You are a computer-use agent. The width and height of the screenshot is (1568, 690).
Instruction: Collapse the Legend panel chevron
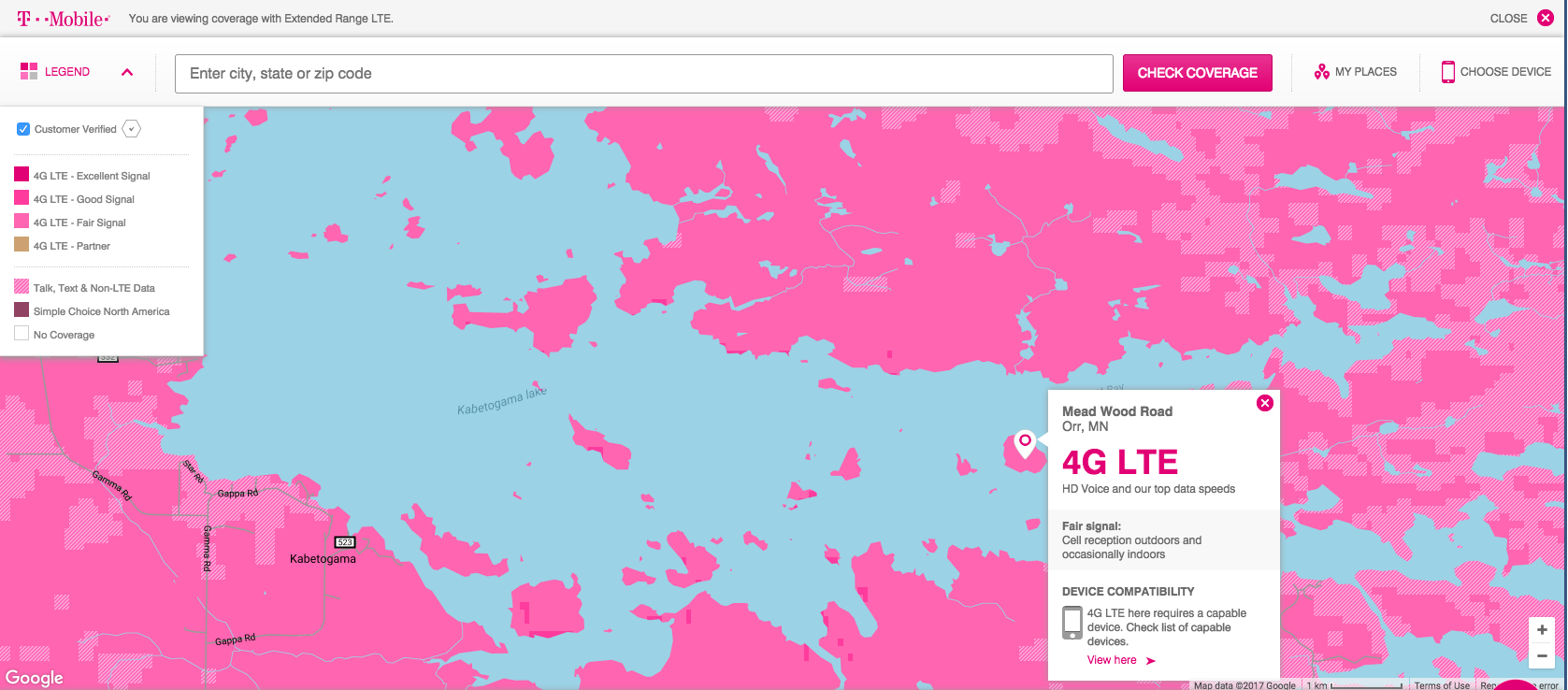click(x=127, y=72)
